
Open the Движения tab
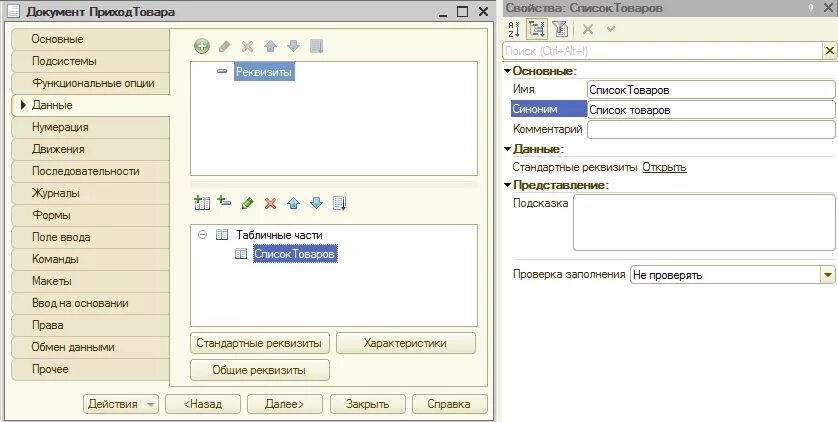(90, 149)
